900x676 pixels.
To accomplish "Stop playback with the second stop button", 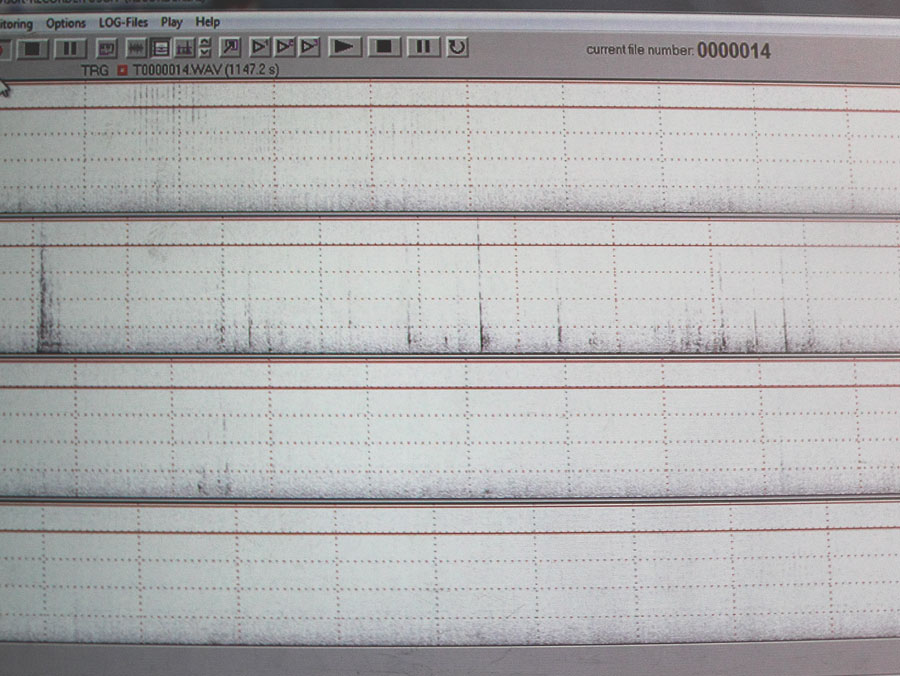I will 384,47.
